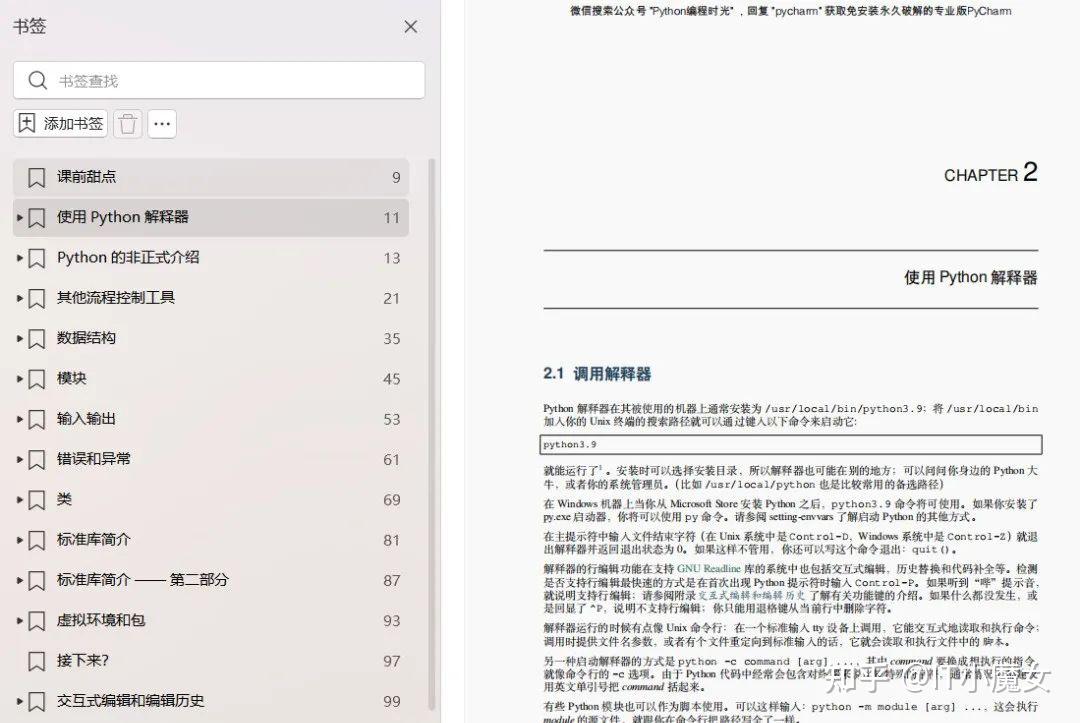Viewport: 1080px width, 723px height.
Task: Close the 书签 bookmarks panel
Action: (x=410, y=27)
